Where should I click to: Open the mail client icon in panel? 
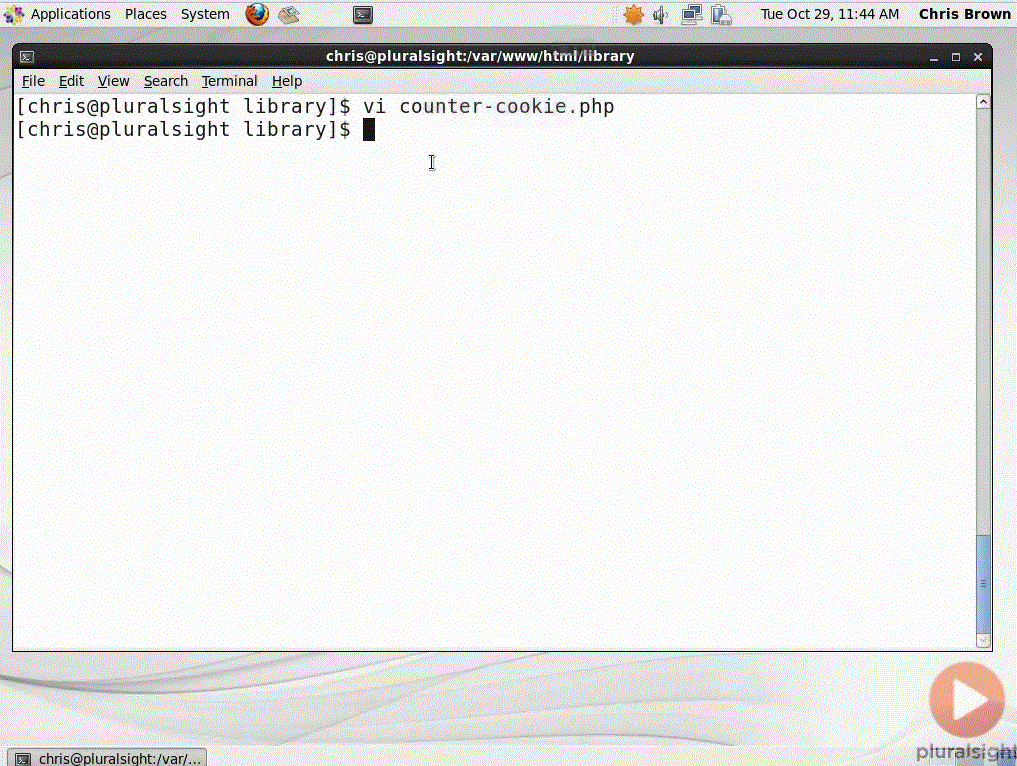point(289,14)
